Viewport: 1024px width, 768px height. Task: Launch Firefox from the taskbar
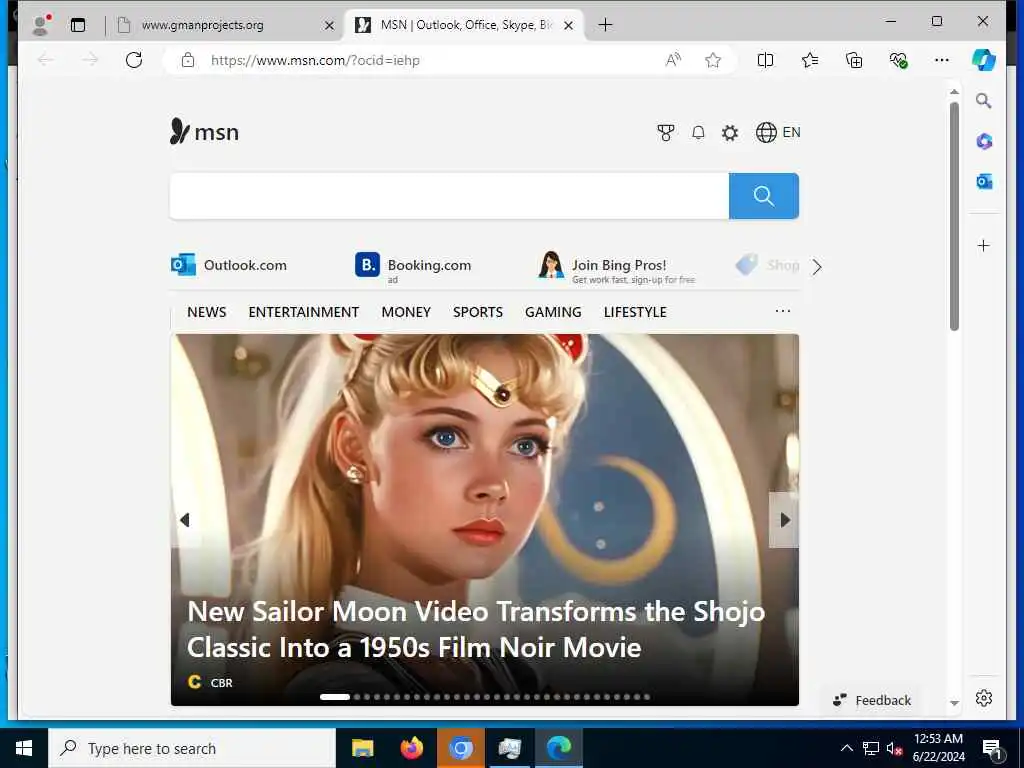pyautogui.click(x=411, y=748)
